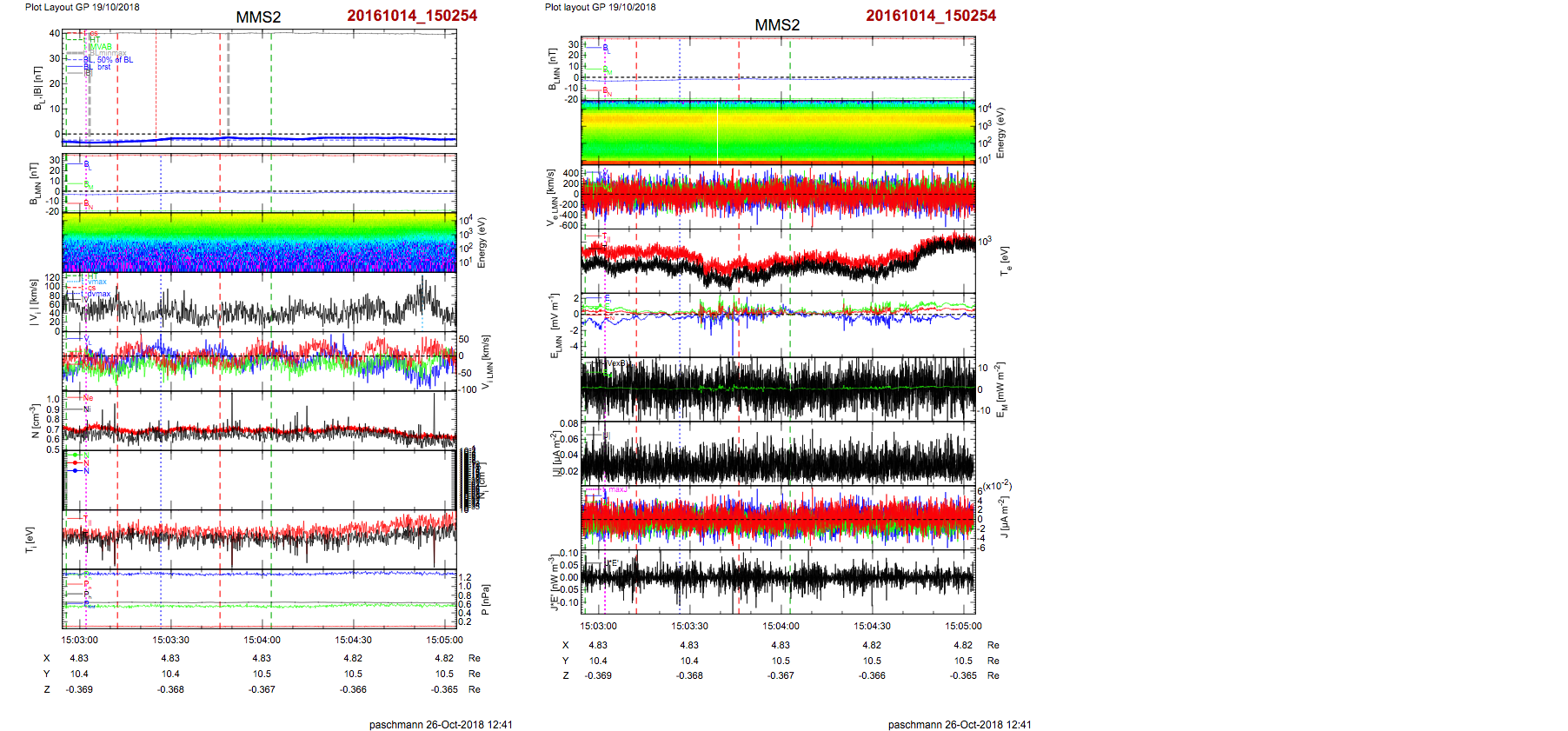Click the red 20161014_150254 label on the right plot
The image size is (1568, 731).
931,16
